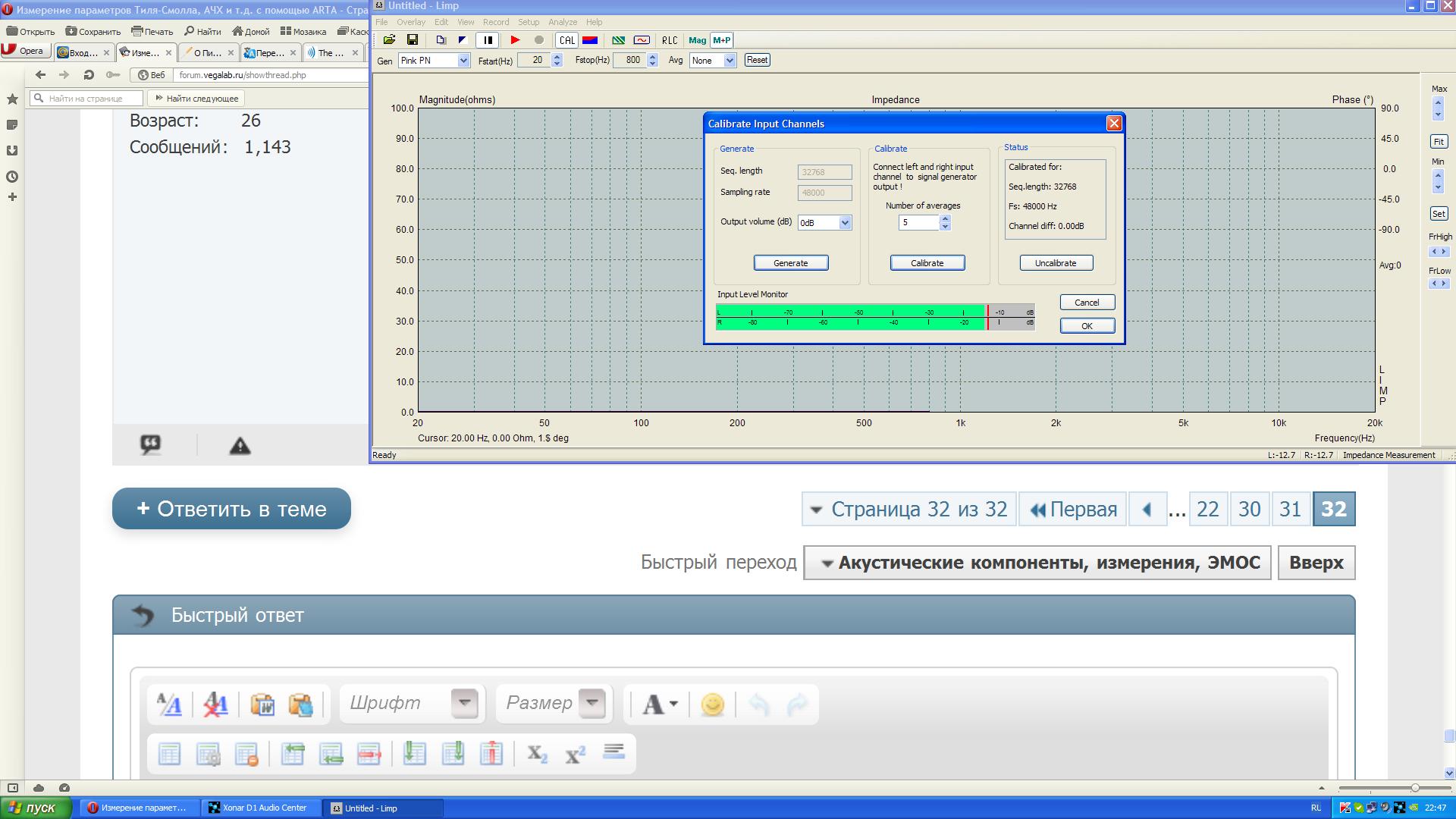Click the warning triangle report icon
The image size is (1456, 819).
[x=240, y=446]
